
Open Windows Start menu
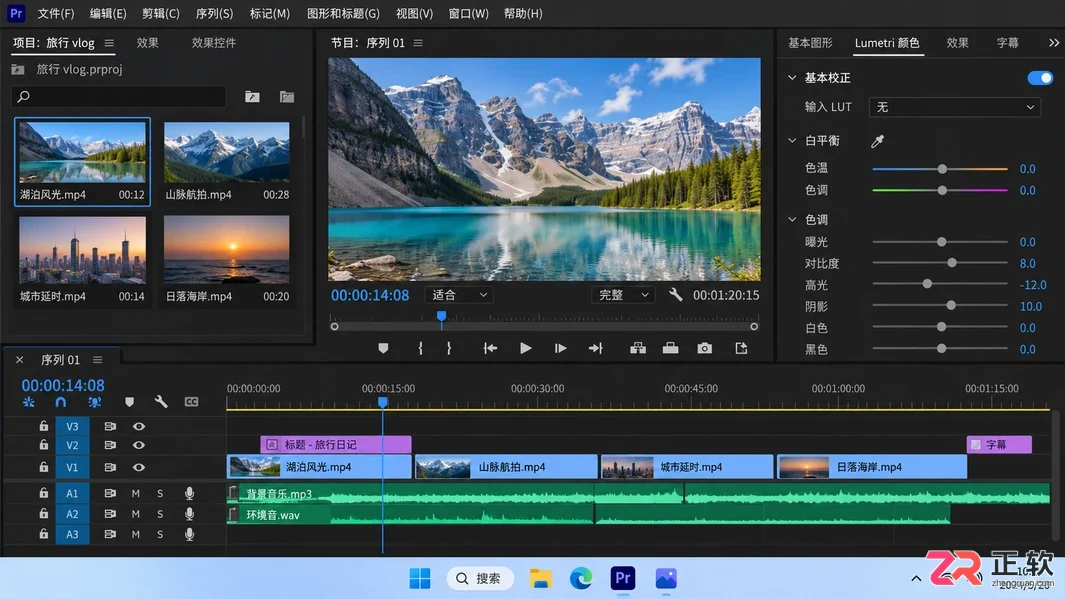click(x=420, y=578)
